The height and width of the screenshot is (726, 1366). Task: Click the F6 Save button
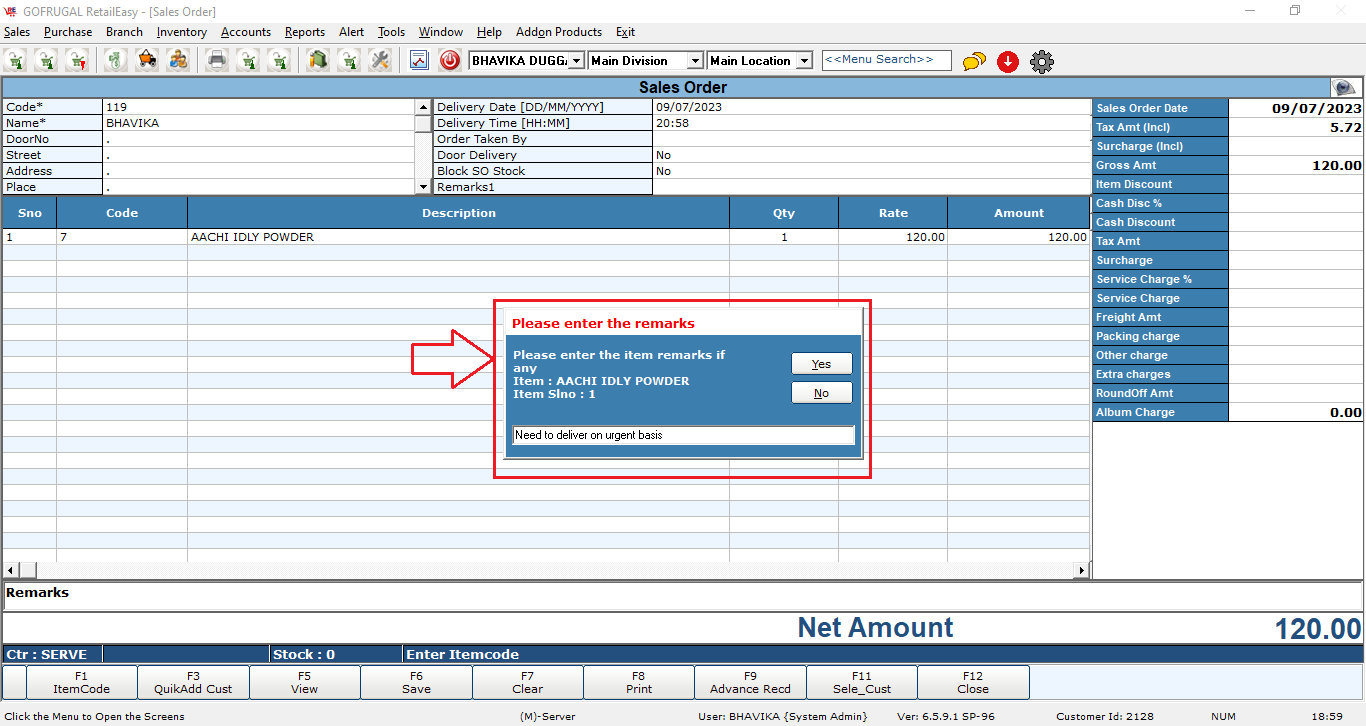point(416,682)
